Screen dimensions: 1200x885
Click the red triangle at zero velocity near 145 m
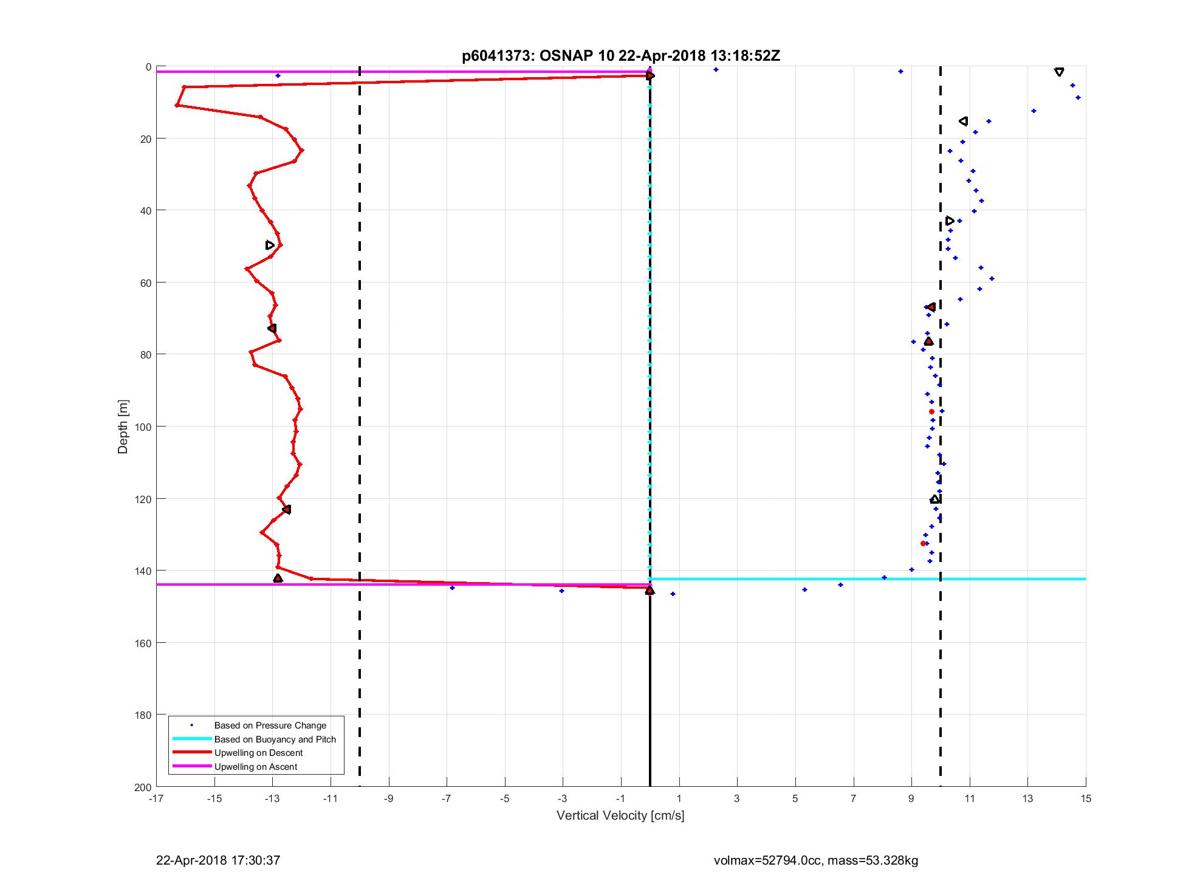point(650,590)
